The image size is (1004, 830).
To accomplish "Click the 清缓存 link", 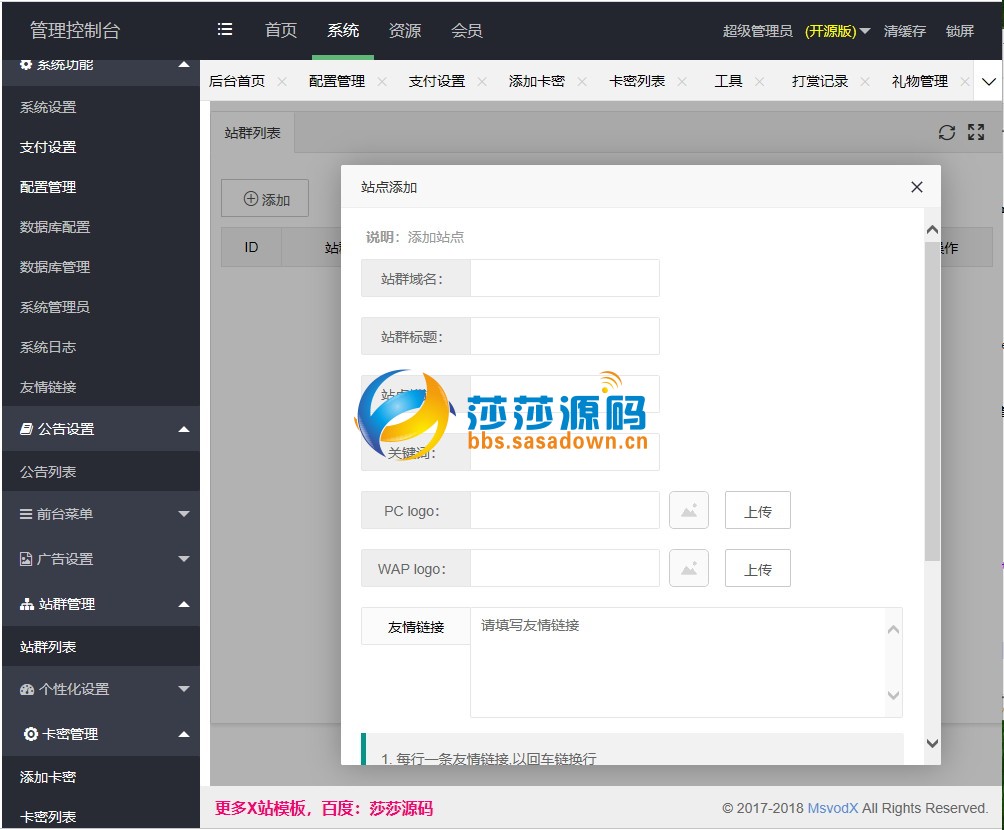I will [904, 31].
